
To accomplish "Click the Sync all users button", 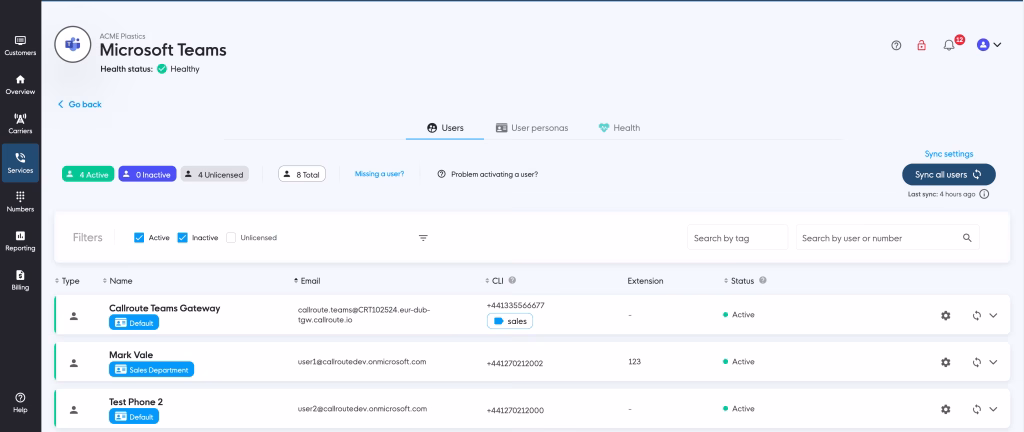I will coord(948,174).
